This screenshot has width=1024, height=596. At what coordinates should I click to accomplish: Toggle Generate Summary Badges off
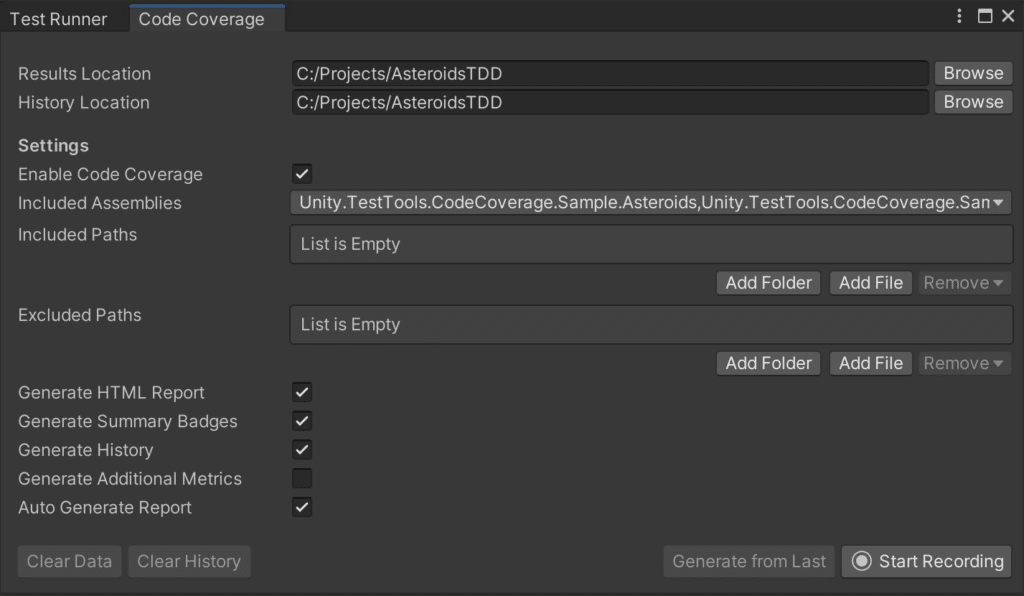point(301,420)
